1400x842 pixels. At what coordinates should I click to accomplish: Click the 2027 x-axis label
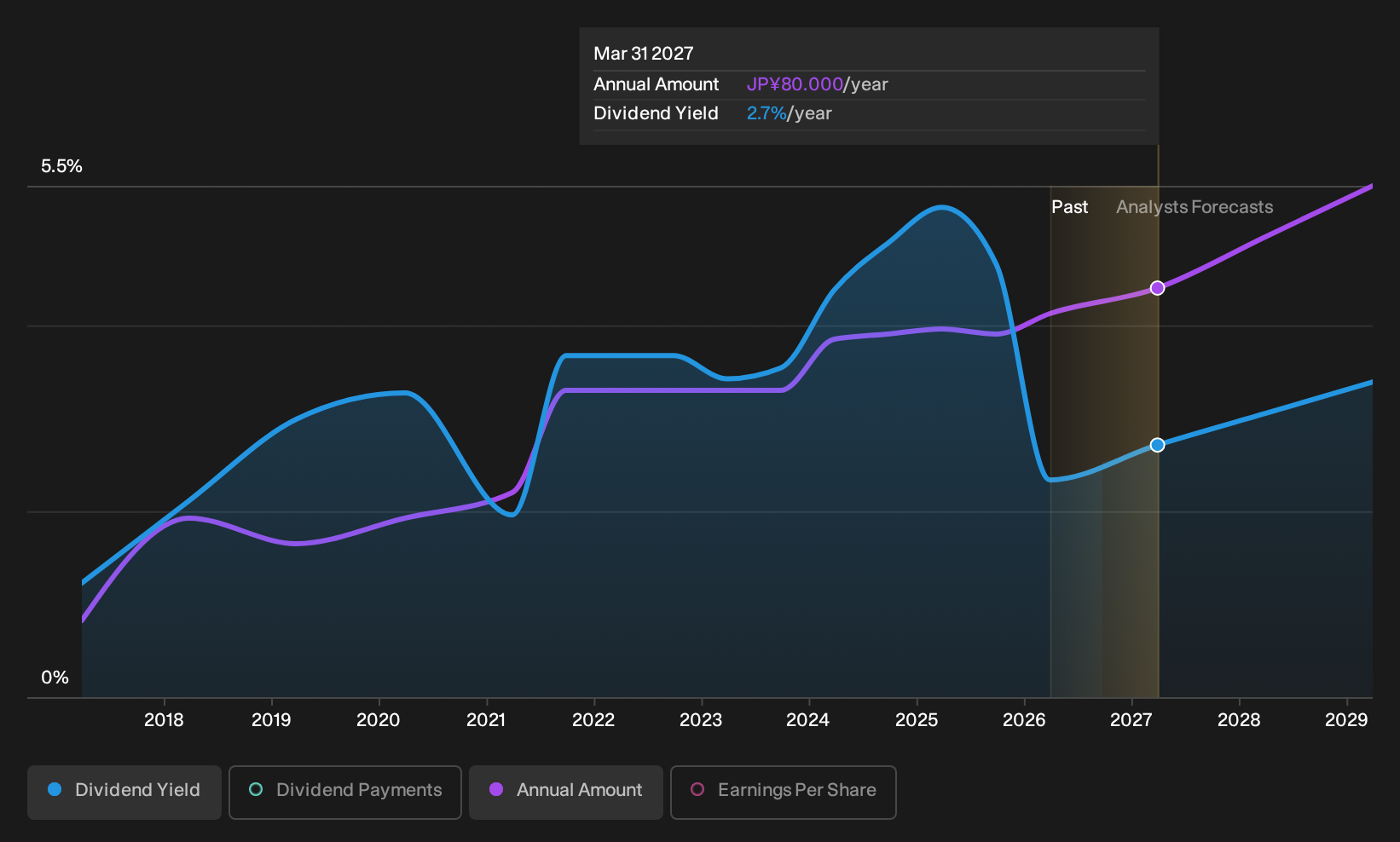(x=1131, y=720)
